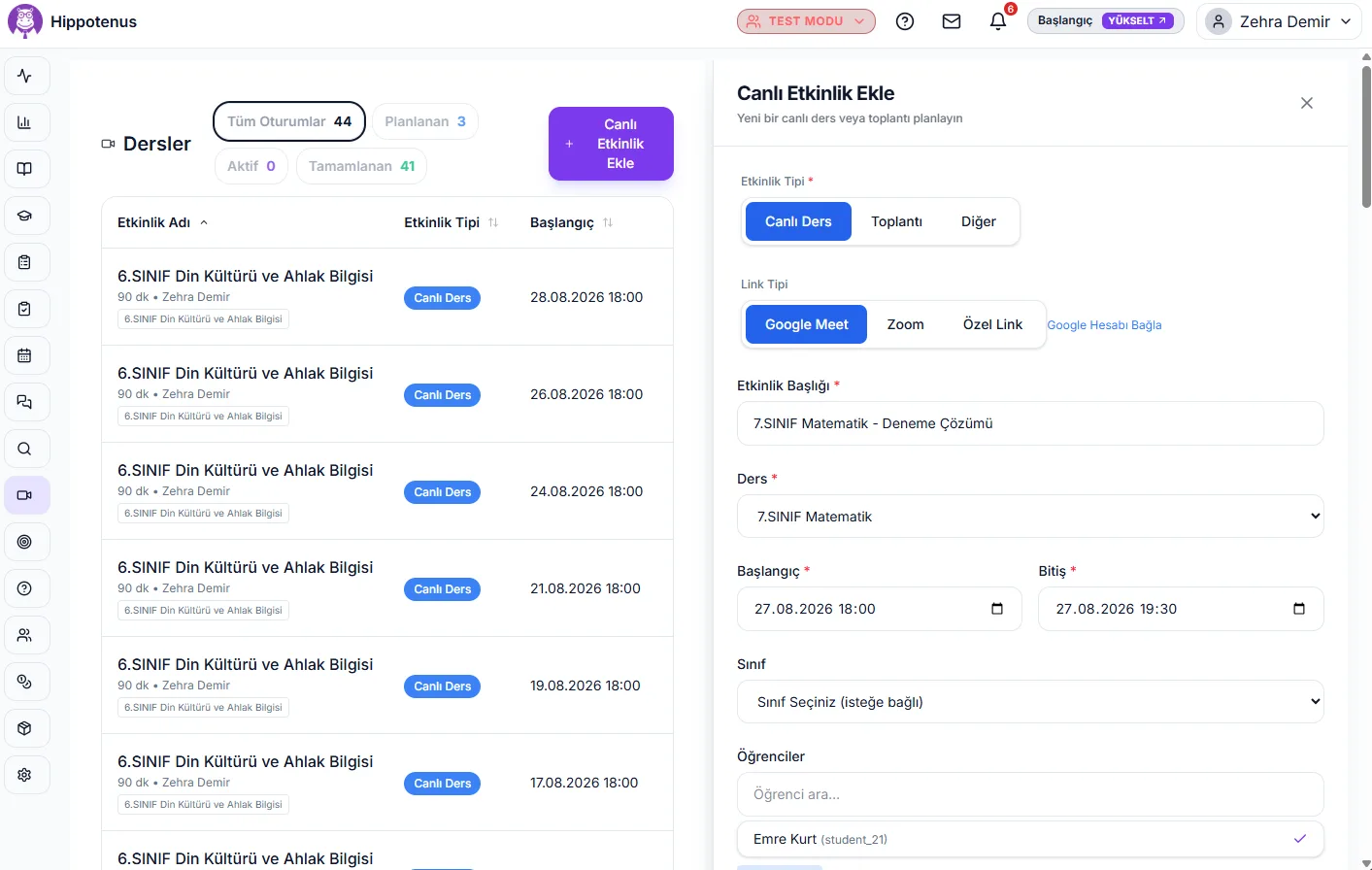
Task: Open the activity pulse sidebar icon
Action: 25,76
